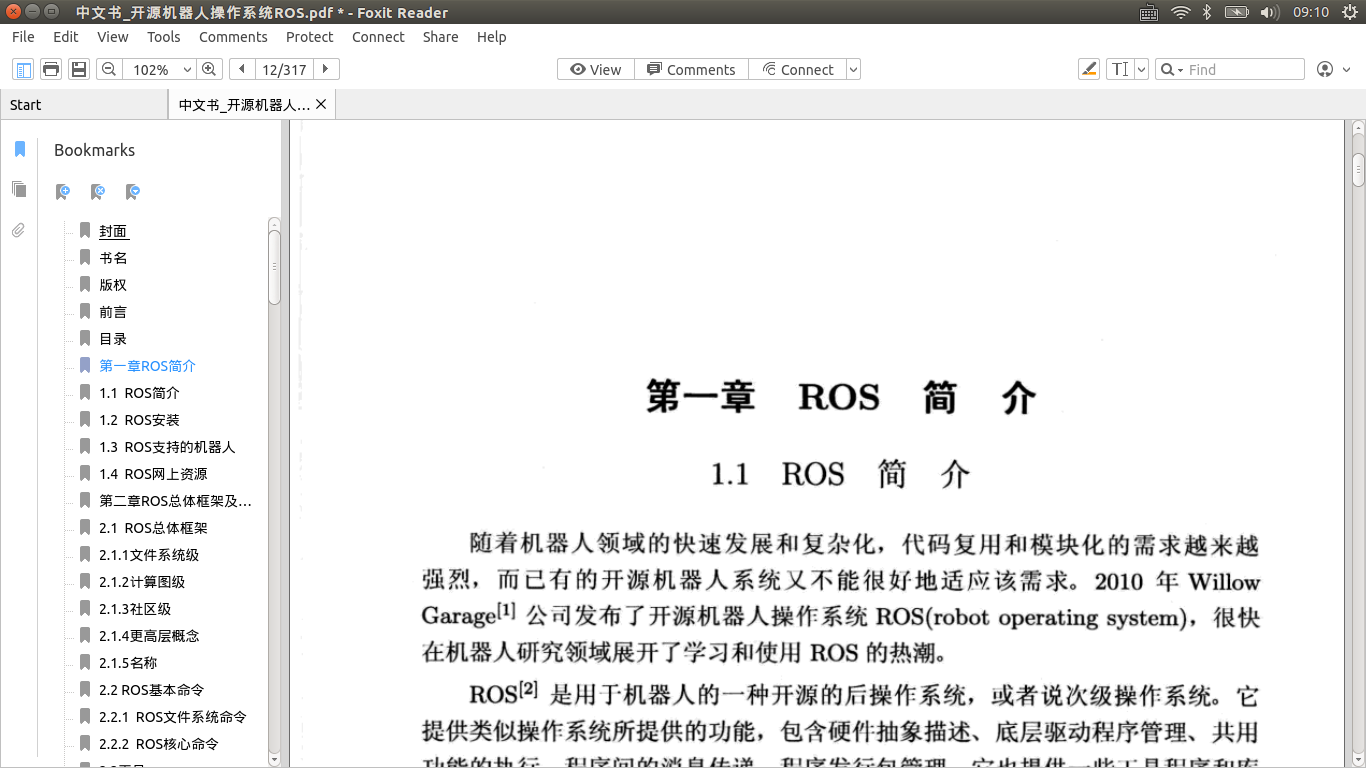Select the 第一章ROS简介 bookmark
Viewport: 1366px width, 768px height.
(x=147, y=366)
